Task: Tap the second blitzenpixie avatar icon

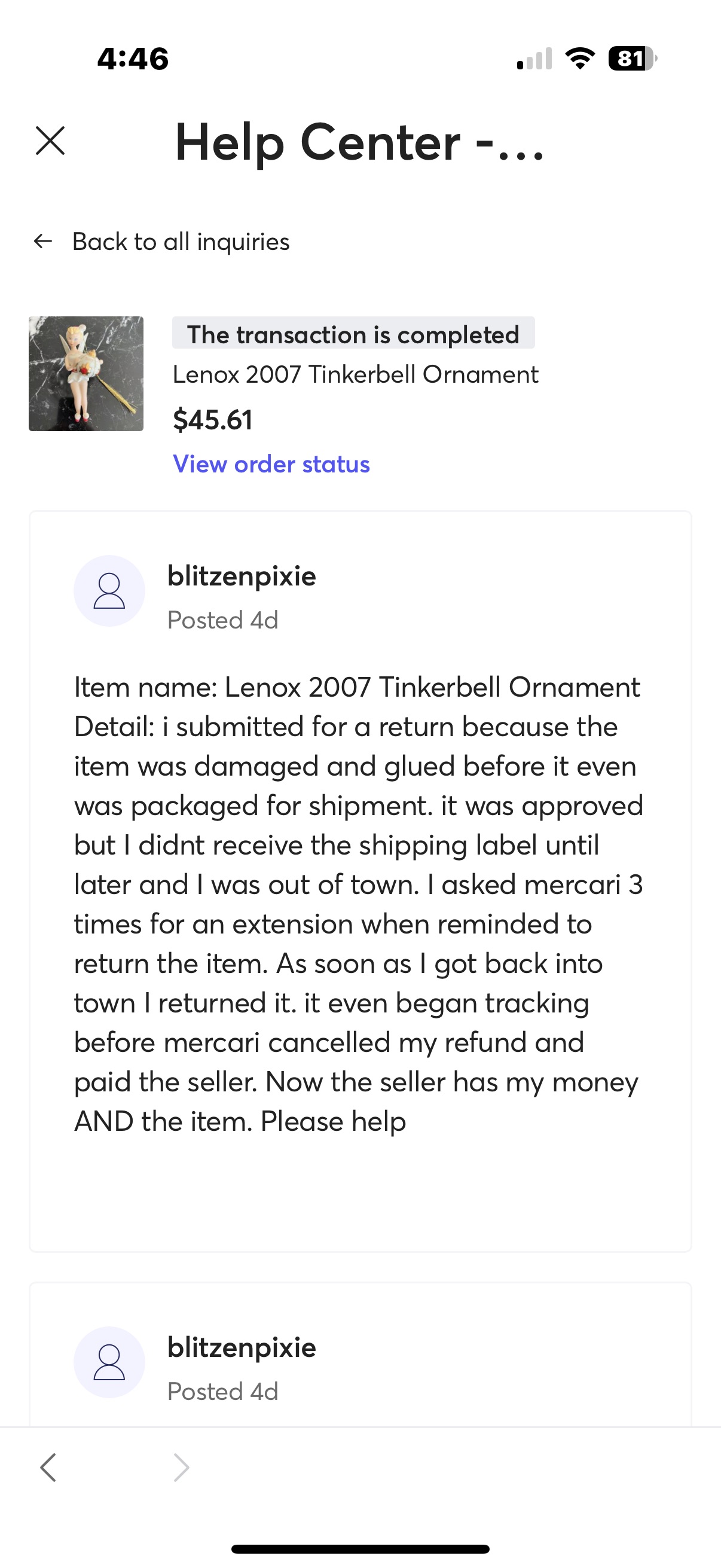Action: click(109, 1362)
